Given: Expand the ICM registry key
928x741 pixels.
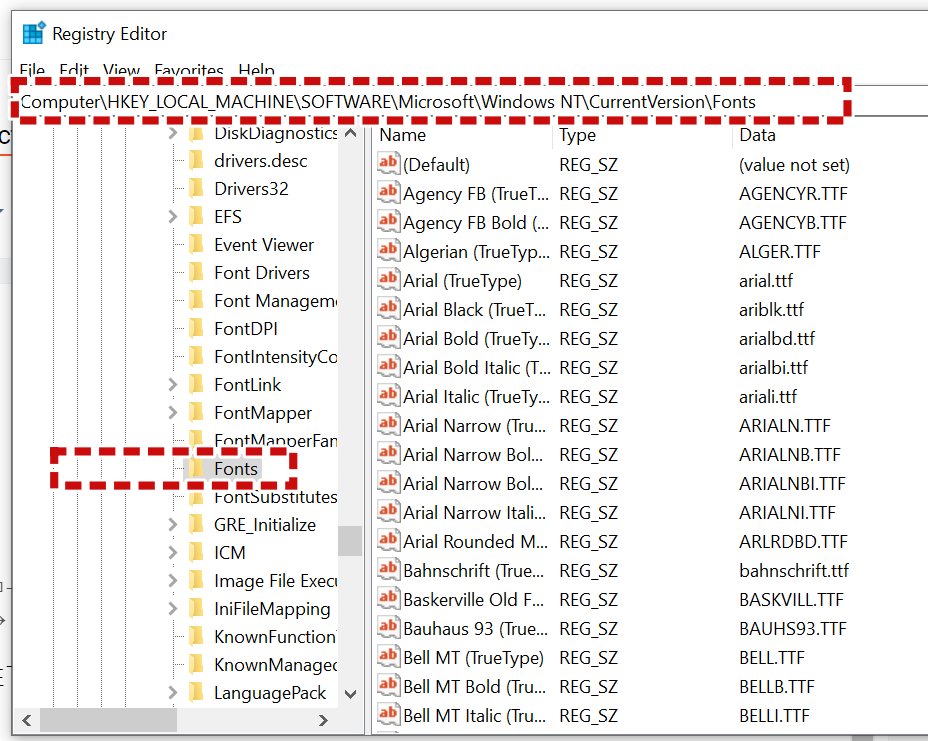Looking at the screenshot, I should click(x=172, y=552).
